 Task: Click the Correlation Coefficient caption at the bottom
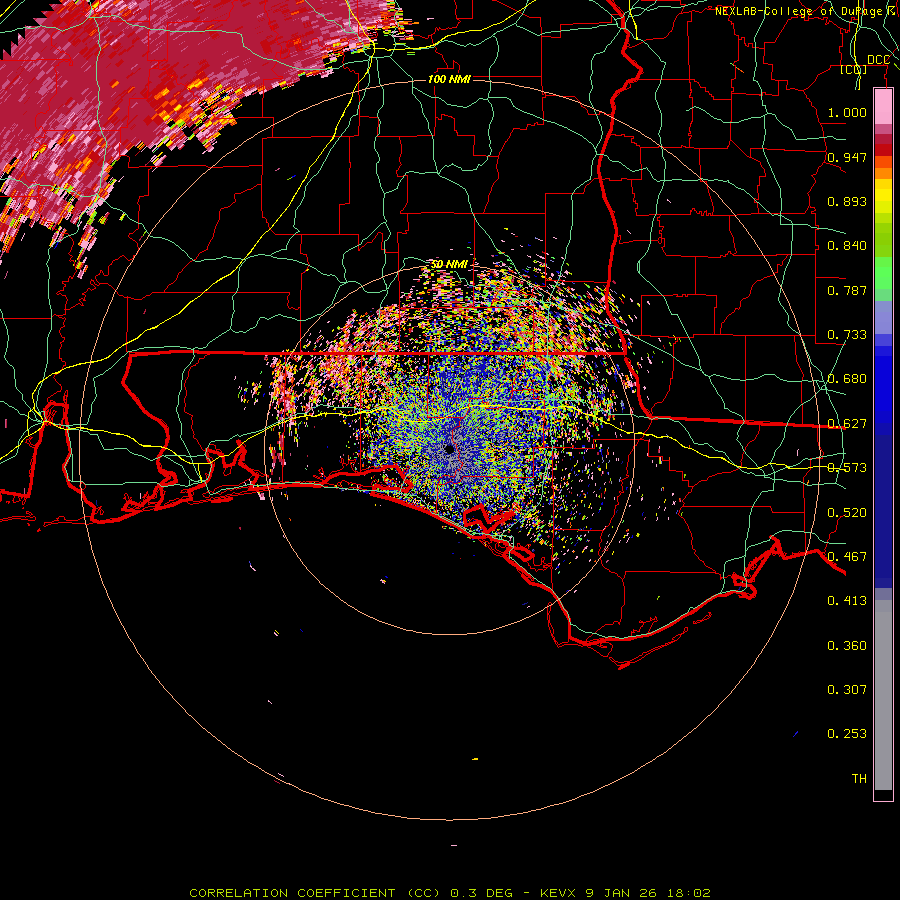coord(450,893)
